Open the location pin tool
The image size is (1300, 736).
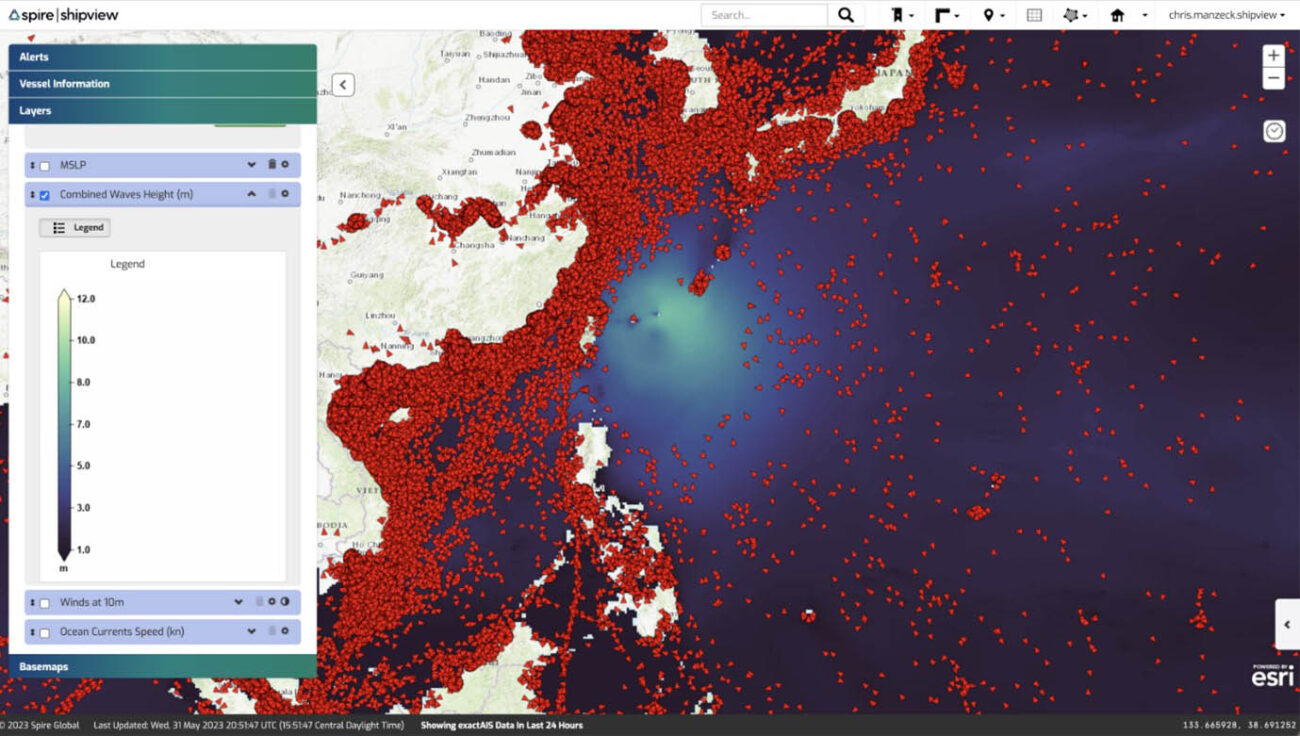tap(986, 15)
